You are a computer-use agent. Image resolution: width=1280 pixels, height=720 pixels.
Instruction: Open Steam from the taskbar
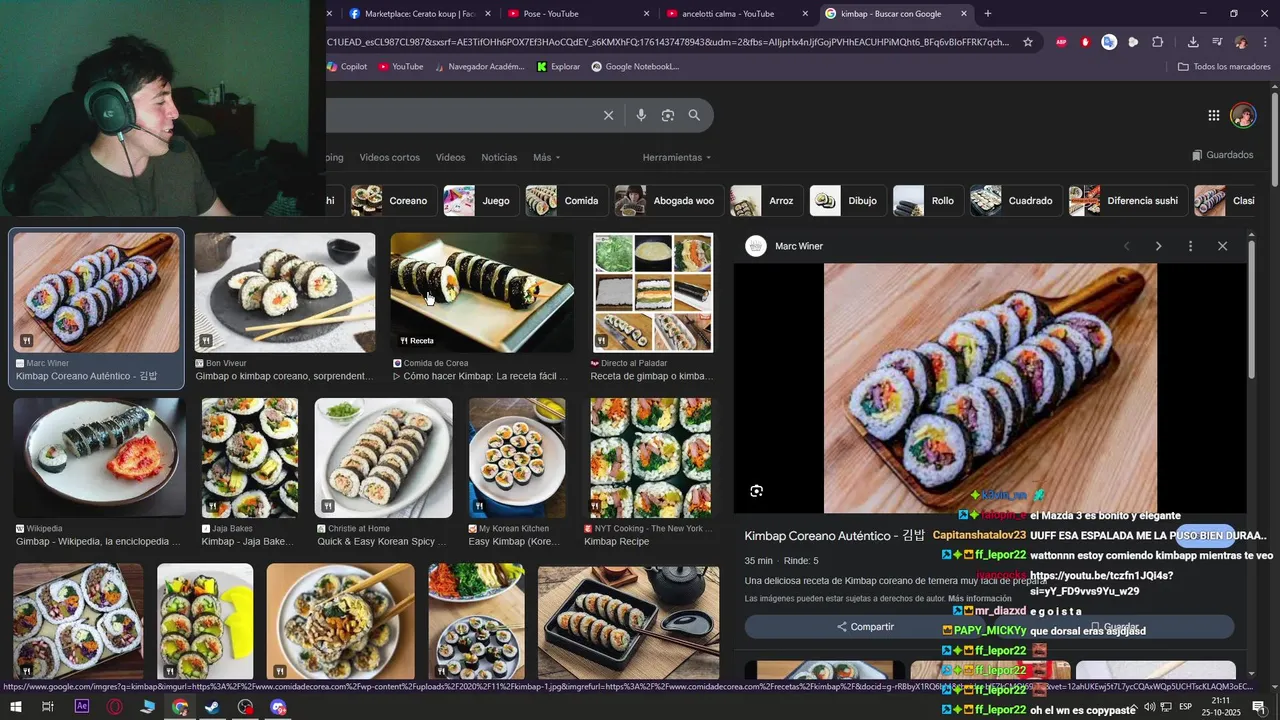click(x=212, y=707)
